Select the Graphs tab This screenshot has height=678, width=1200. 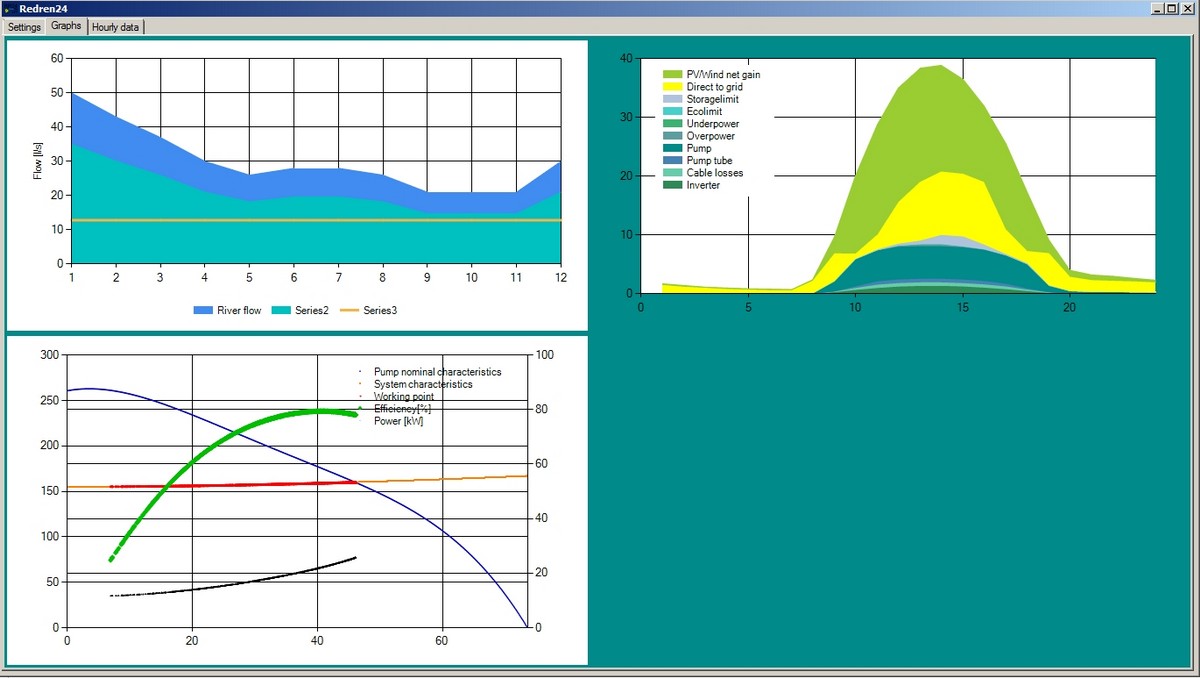click(x=66, y=26)
